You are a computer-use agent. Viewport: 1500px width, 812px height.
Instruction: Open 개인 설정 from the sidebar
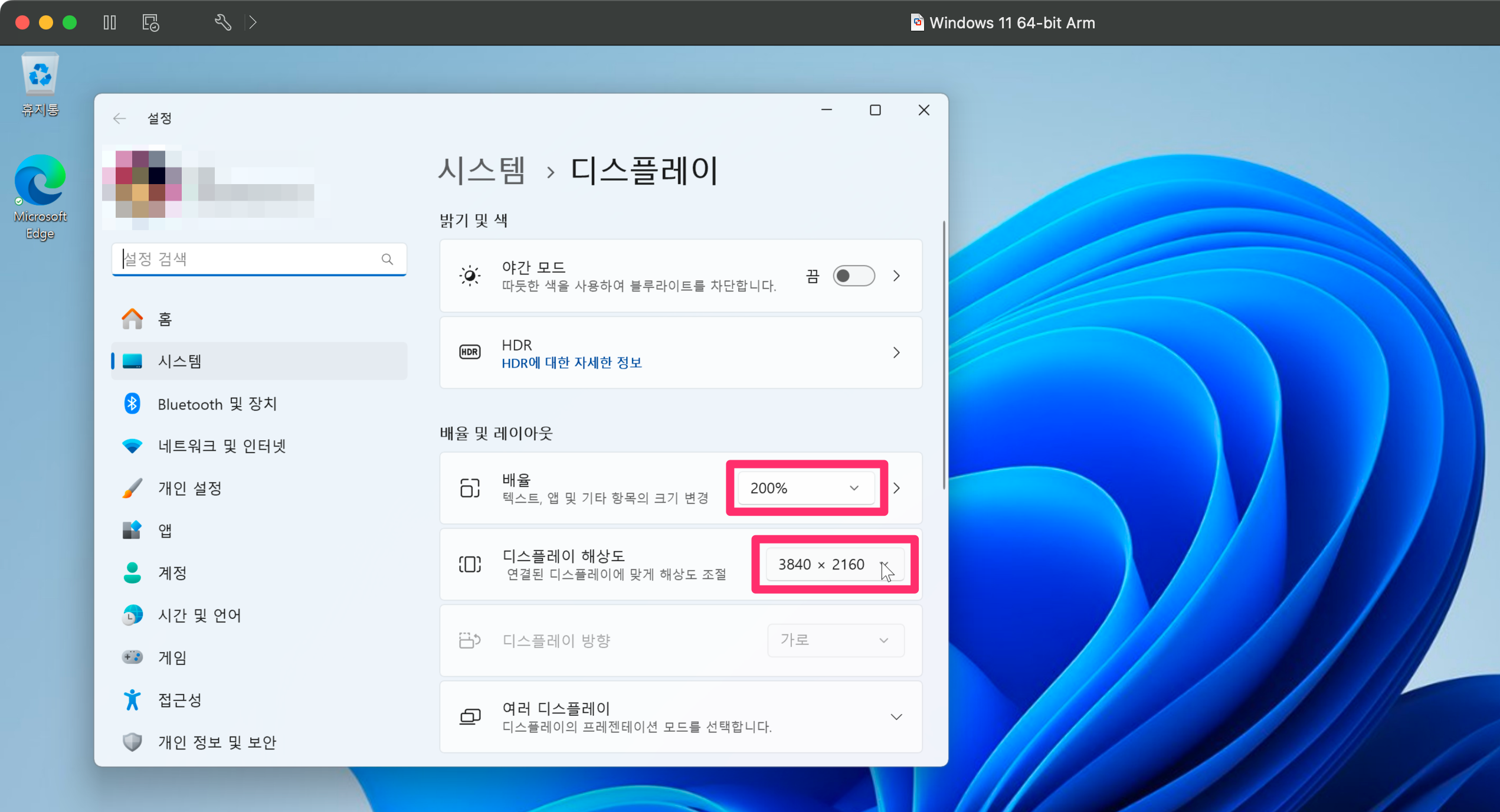coord(189,488)
